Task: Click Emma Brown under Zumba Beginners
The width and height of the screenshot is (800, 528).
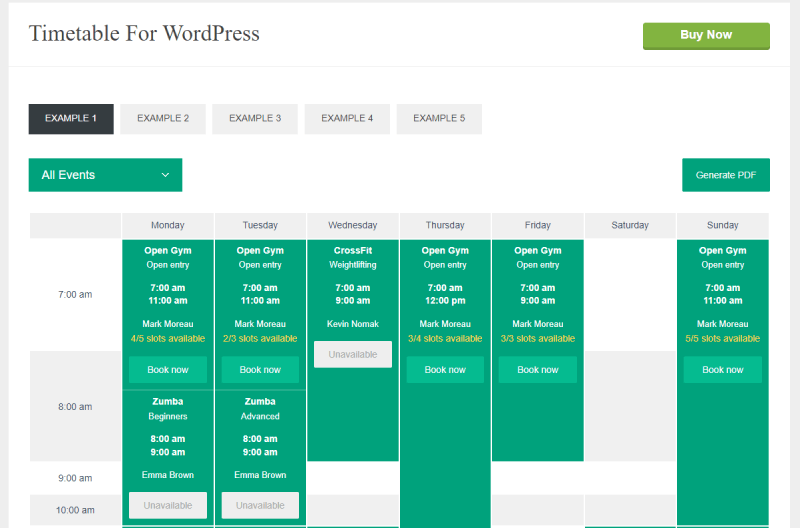Action: coord(168,475)
